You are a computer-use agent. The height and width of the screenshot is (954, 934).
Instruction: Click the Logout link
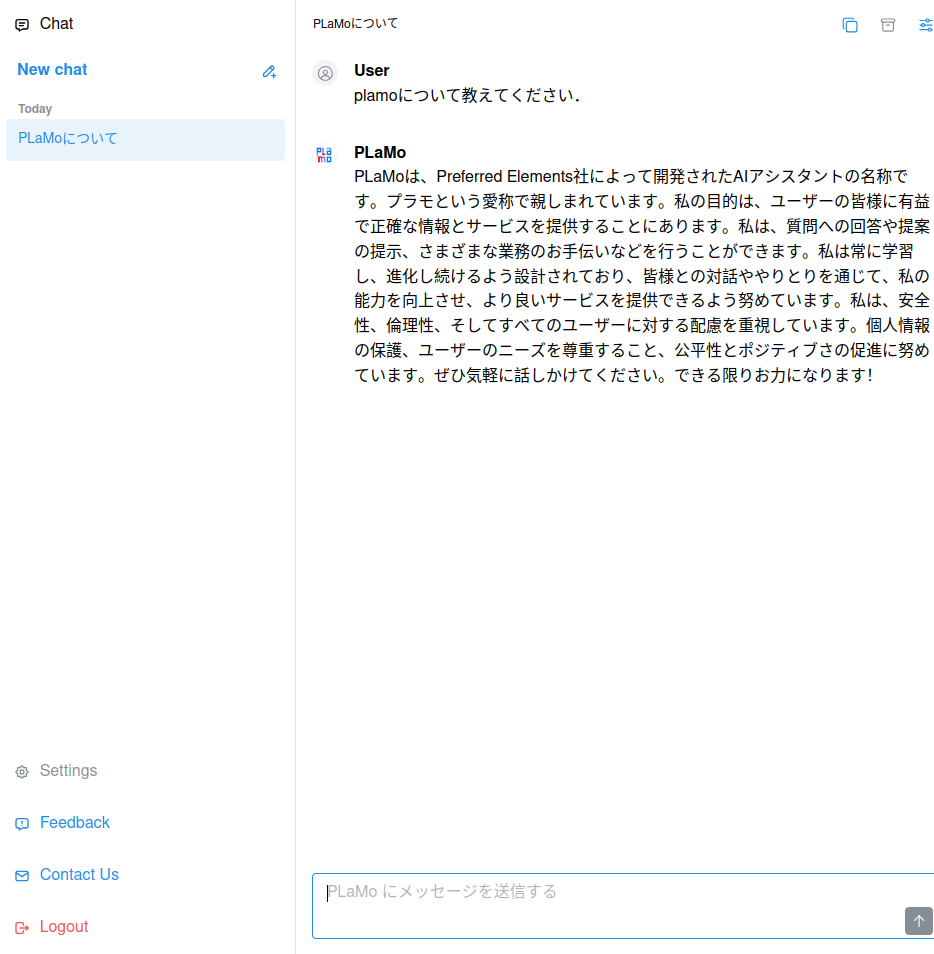tap(64, 927)
